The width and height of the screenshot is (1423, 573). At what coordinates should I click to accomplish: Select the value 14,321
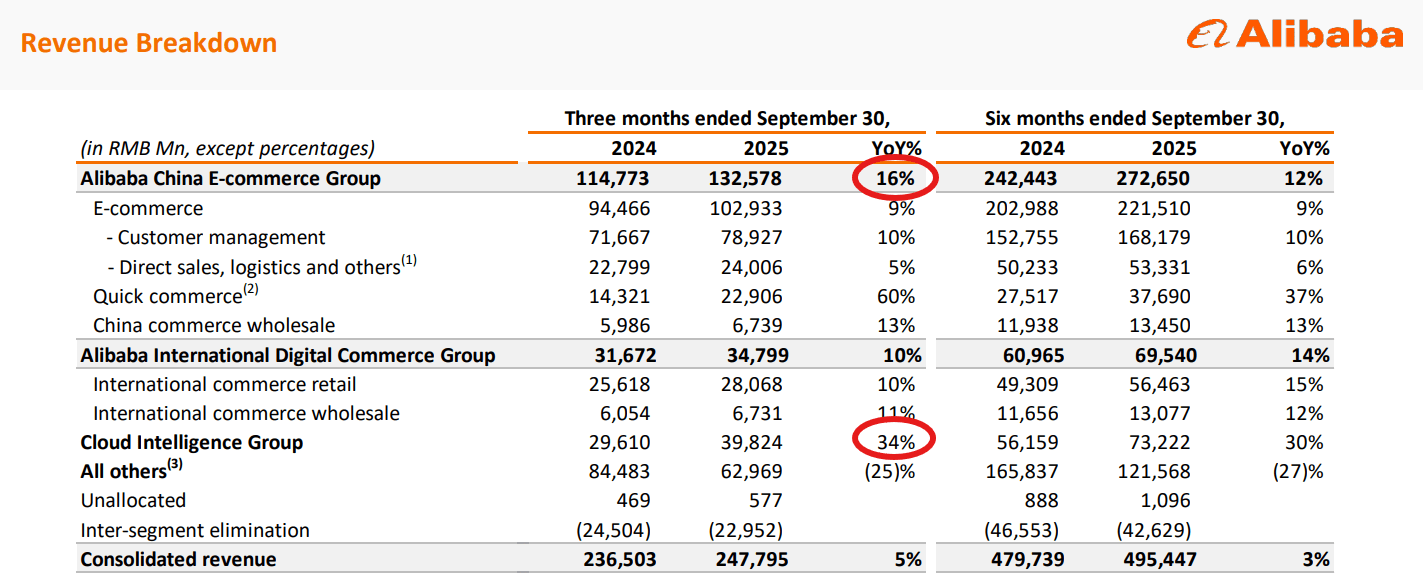(x=620, y=296)
